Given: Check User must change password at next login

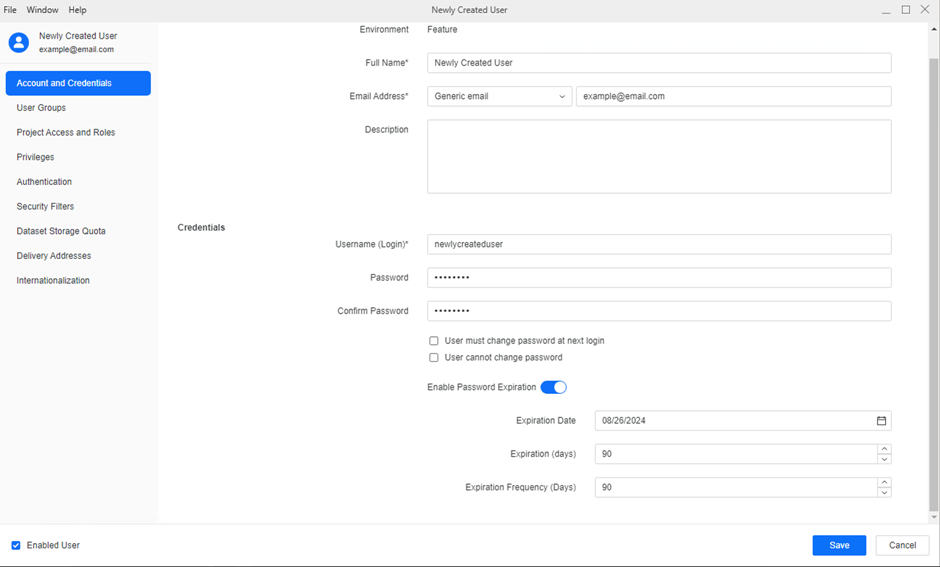Looking at the screenshot, I should tap(434, 341).
